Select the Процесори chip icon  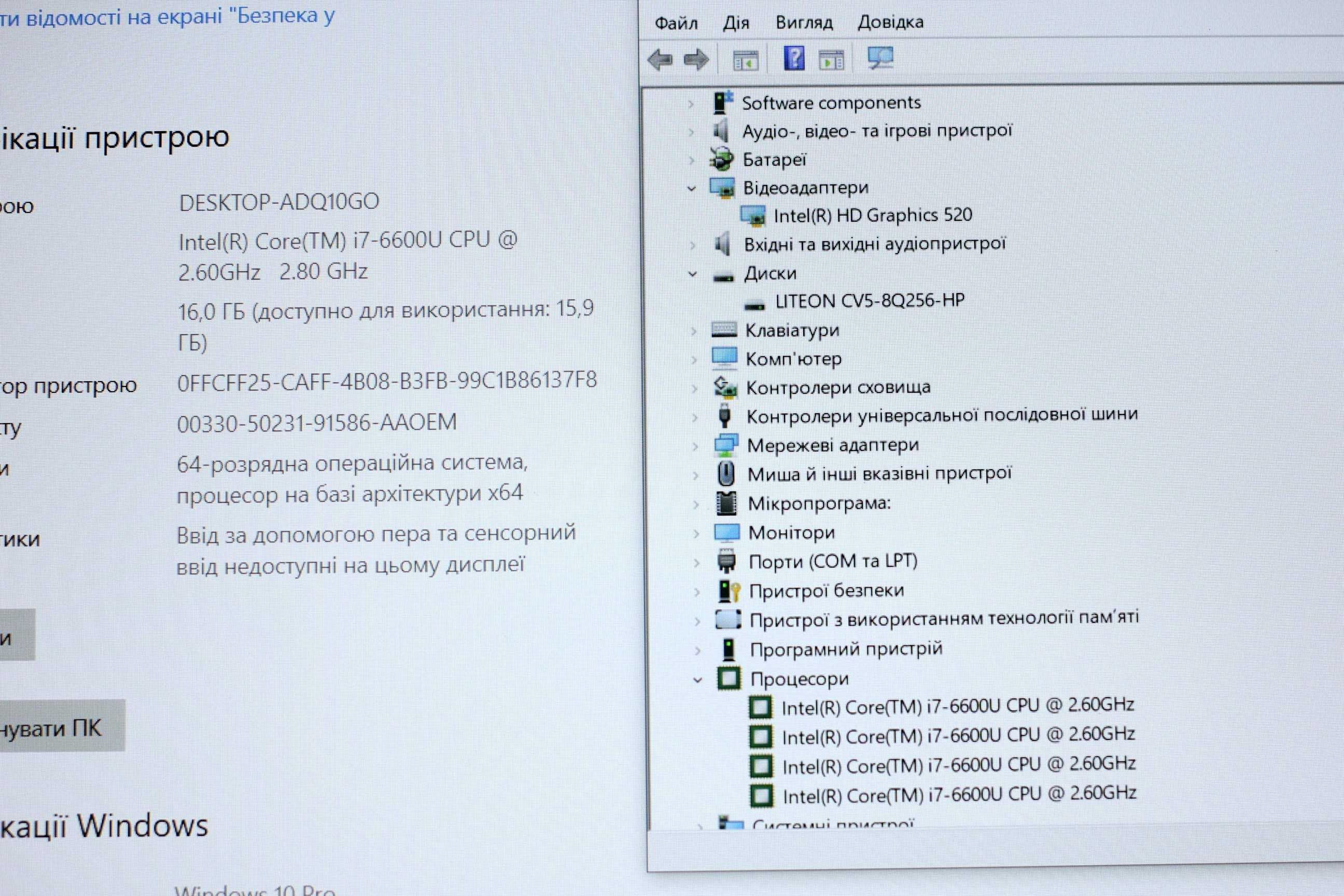(x=729, y=679)
